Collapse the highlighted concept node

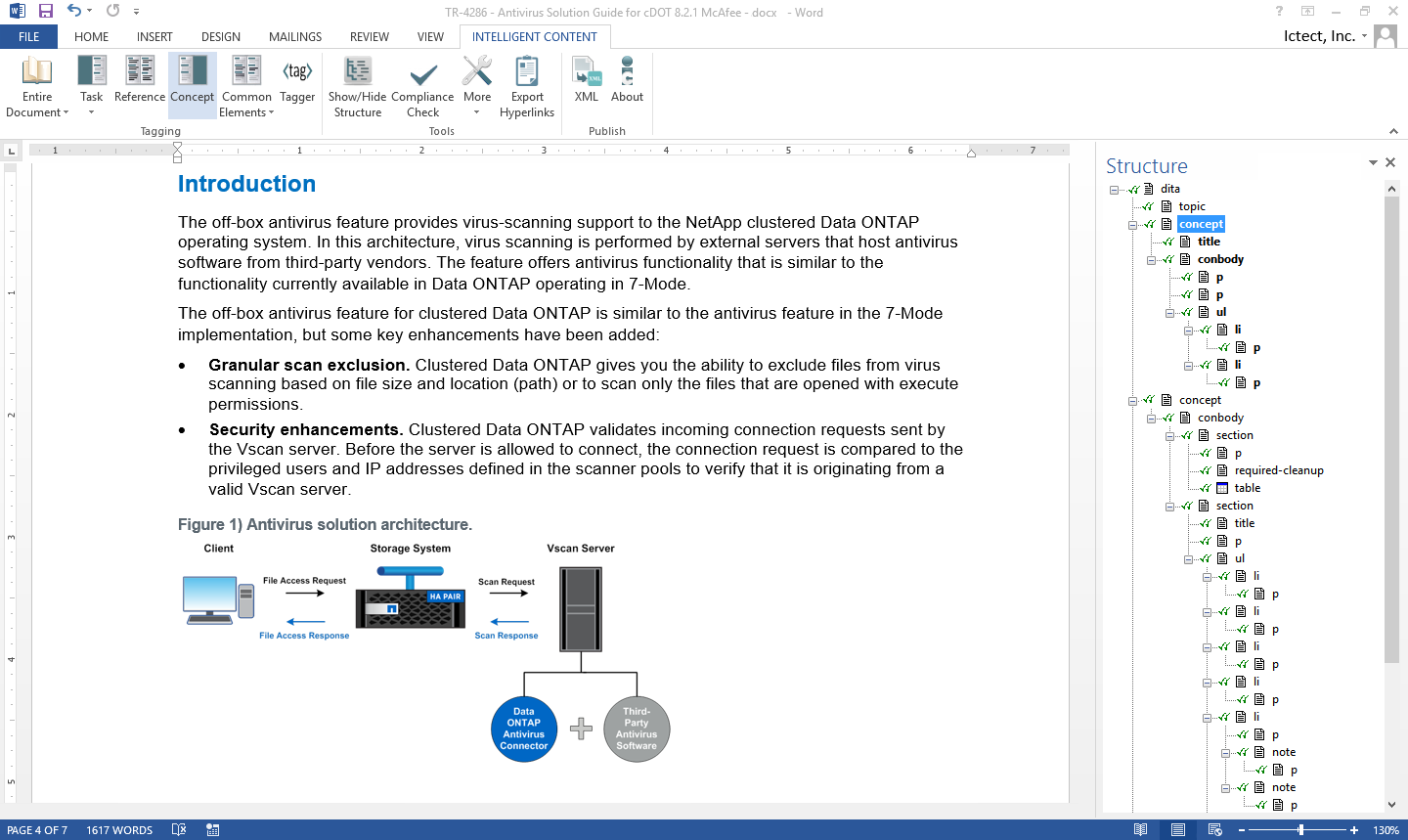1132,225
